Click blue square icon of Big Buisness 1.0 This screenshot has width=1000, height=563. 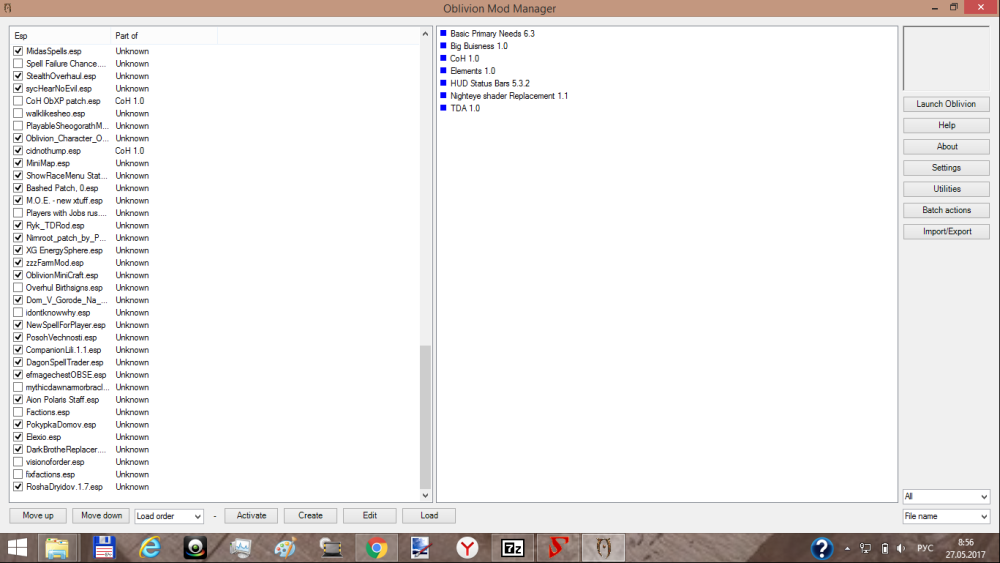coord(443,46)
